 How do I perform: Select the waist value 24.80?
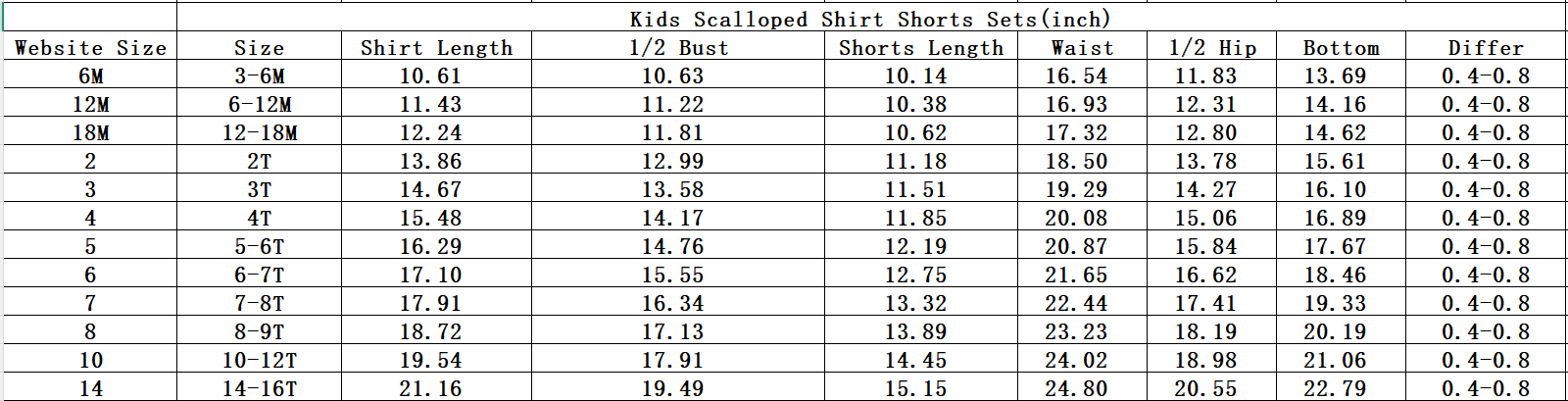1076,388
